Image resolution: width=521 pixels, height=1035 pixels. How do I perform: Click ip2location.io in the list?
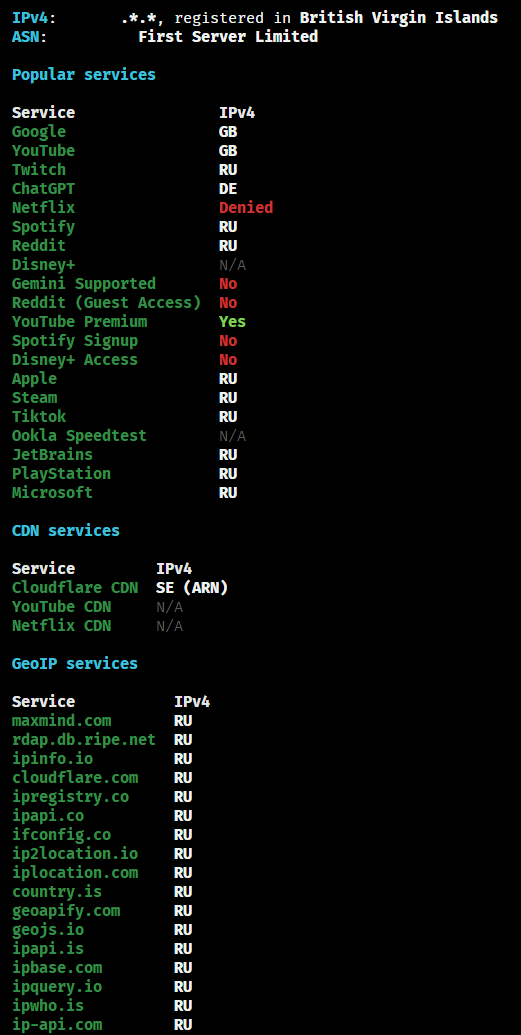pos(75,853)
